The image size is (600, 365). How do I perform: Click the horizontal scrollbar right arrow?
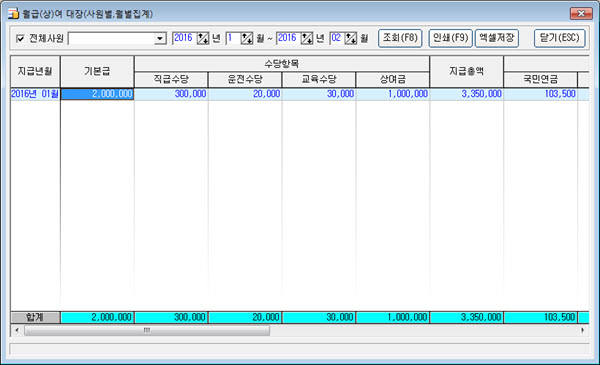(x=583, y=330)
